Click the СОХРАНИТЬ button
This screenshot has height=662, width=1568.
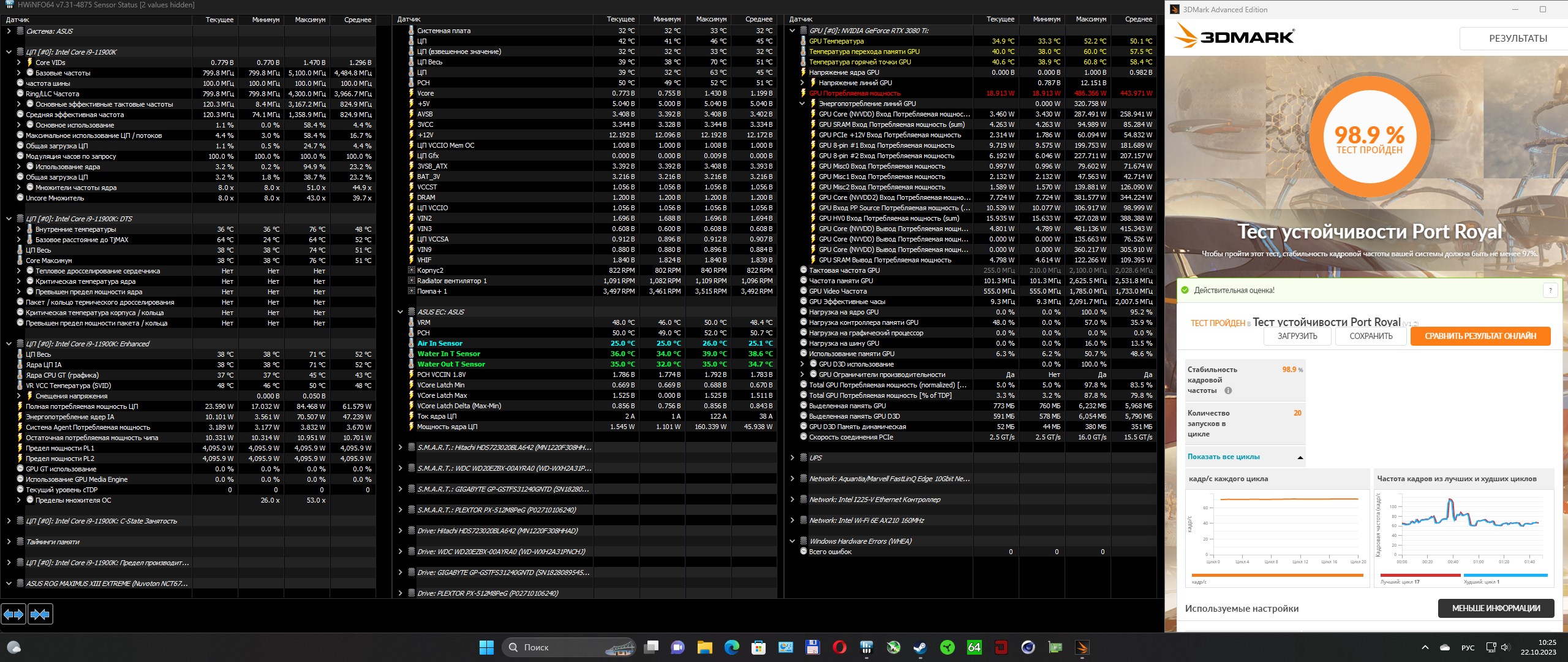coord(1371,336)
